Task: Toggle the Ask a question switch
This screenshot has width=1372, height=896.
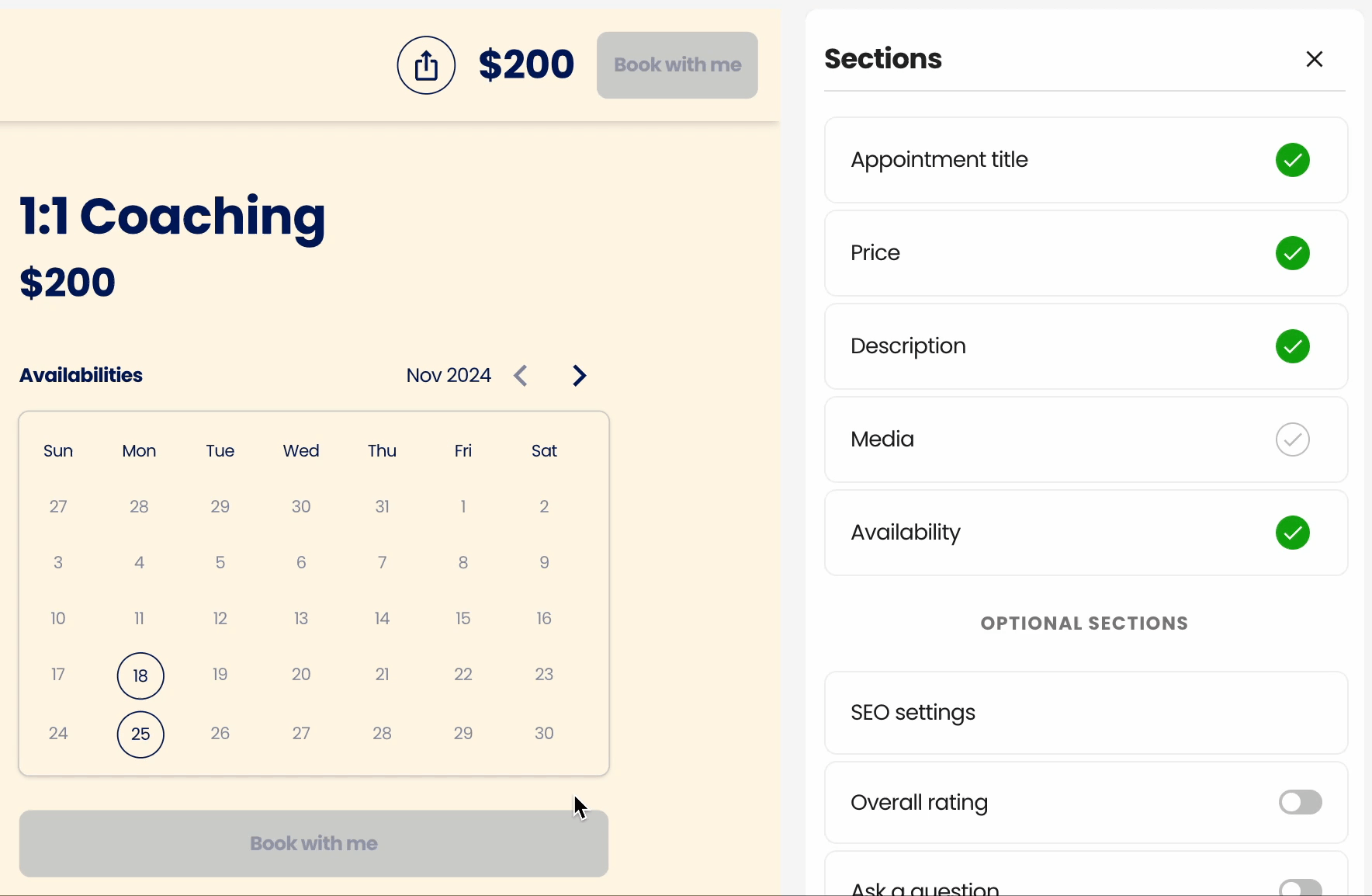Action: tap(1300, 887)
